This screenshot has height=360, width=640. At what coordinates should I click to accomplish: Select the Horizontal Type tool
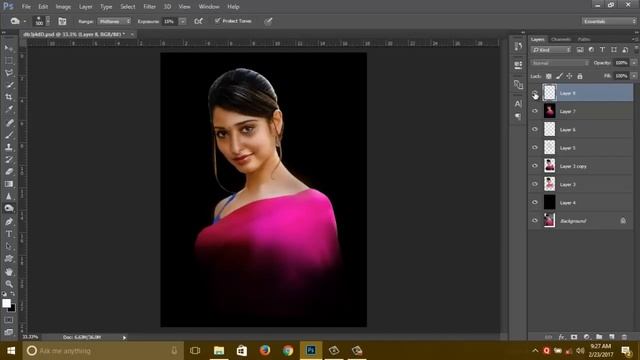click(x=9, y=234)
